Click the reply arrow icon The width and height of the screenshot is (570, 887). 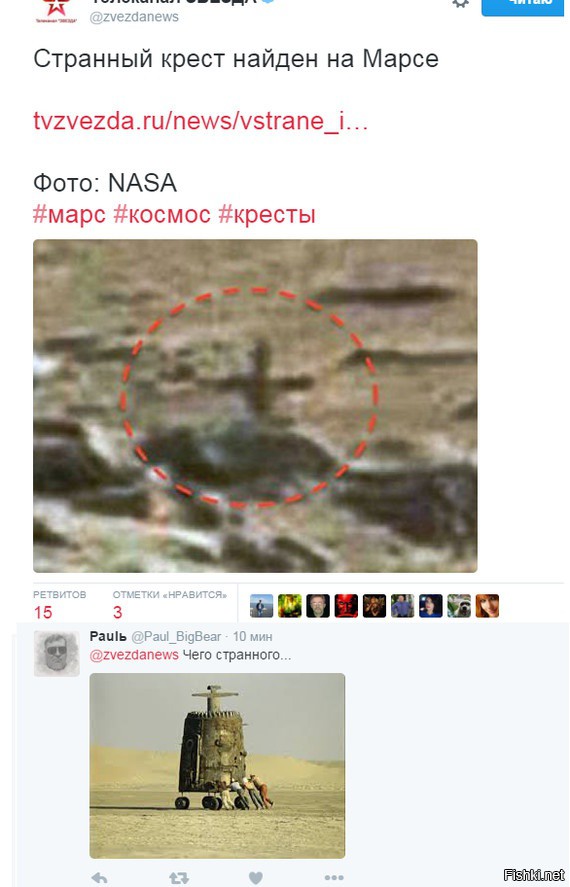(100, 878)
